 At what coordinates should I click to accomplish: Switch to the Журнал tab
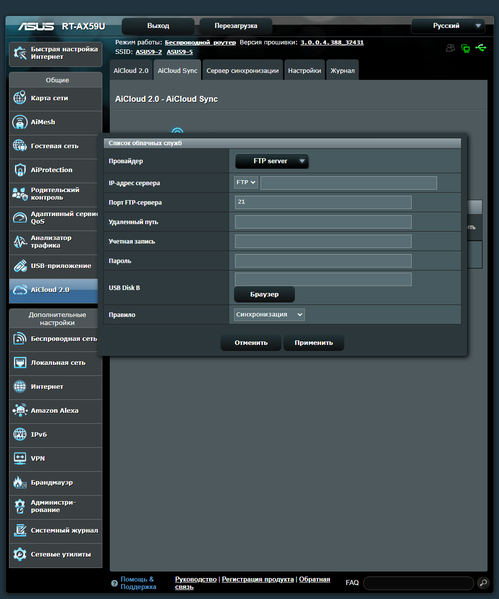coord(342,70)
